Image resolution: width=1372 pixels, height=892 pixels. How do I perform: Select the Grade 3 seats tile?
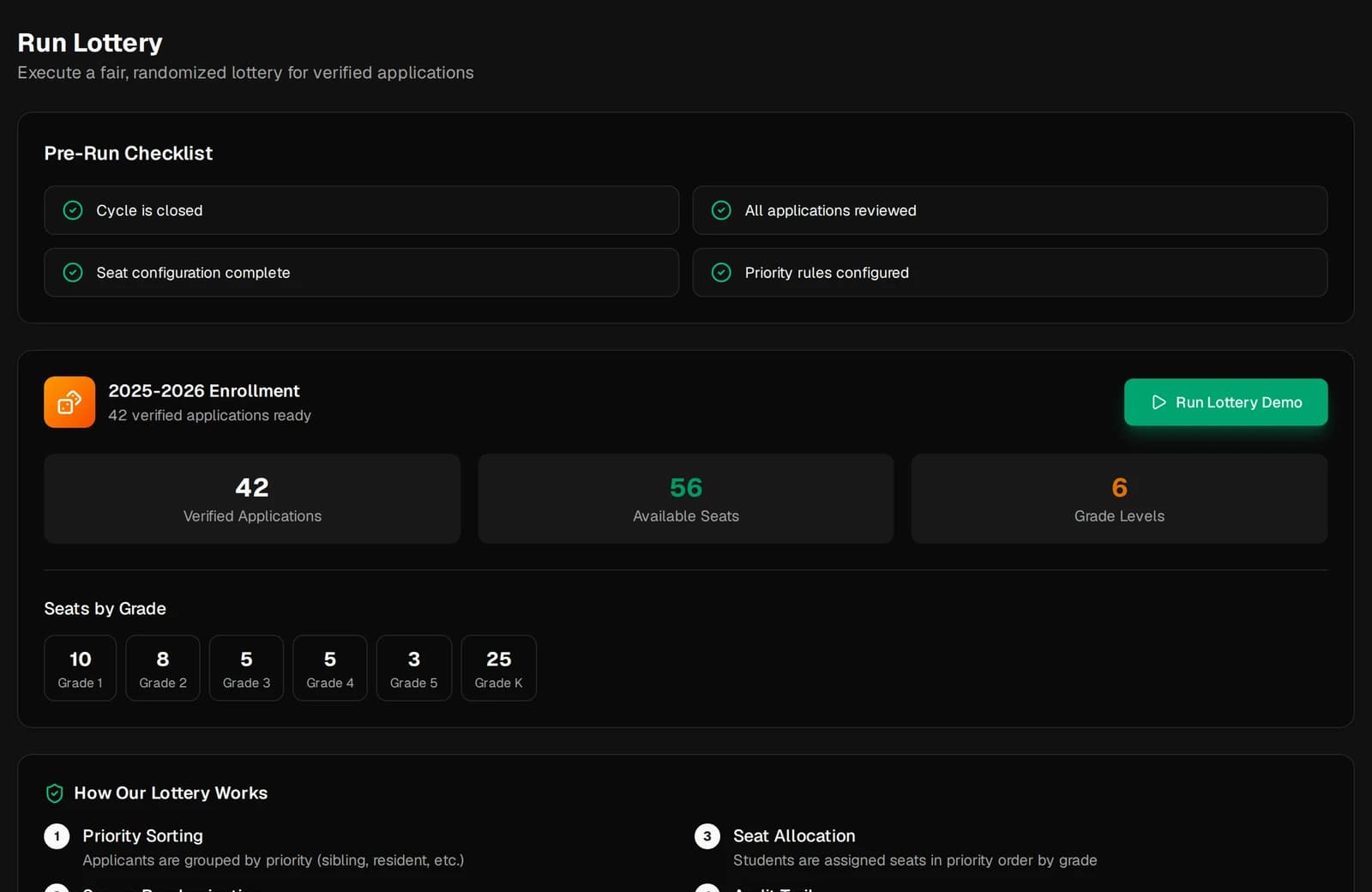pos(246,668)
